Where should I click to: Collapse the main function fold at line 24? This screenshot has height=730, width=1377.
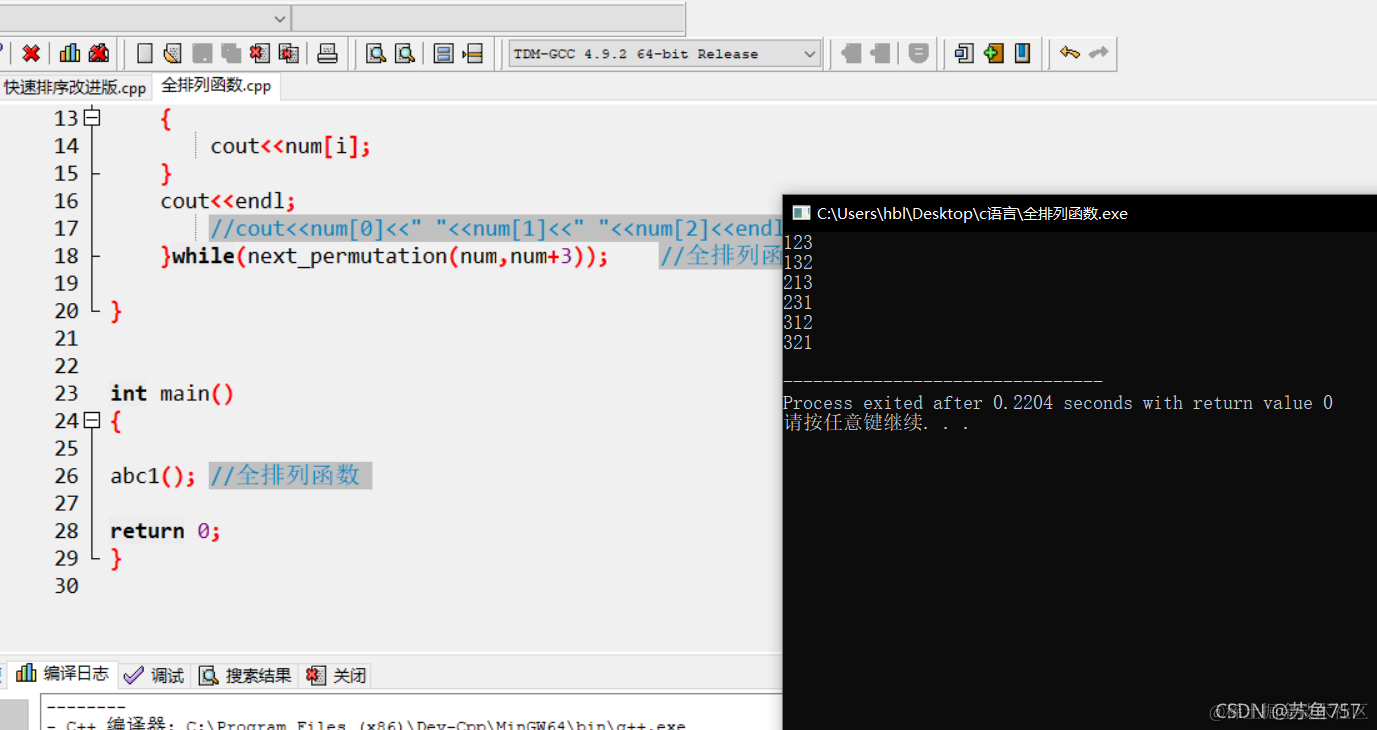(93, 421)
